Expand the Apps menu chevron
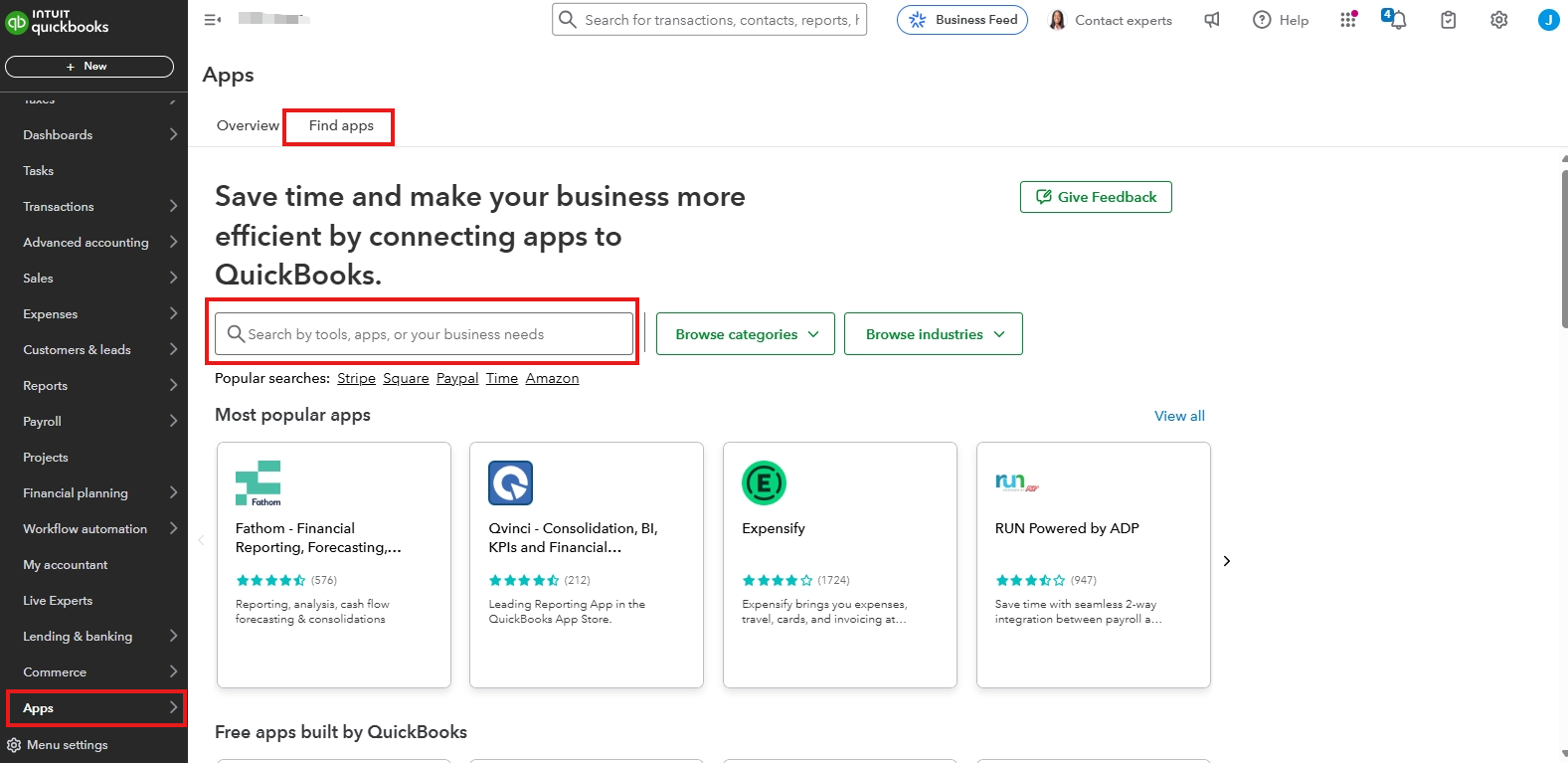Image resolution: width=1568 pixels, height=763 pixels. 173,707
